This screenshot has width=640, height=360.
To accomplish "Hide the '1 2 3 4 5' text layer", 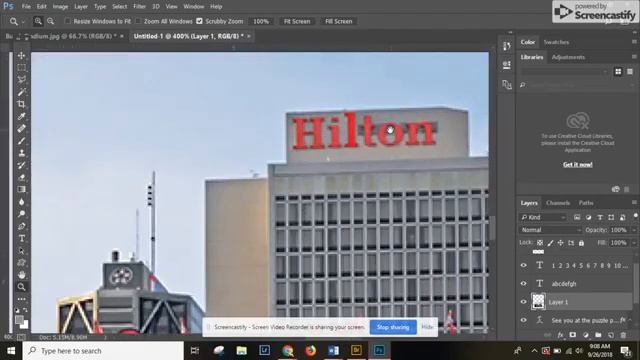I will pos(524,265).
